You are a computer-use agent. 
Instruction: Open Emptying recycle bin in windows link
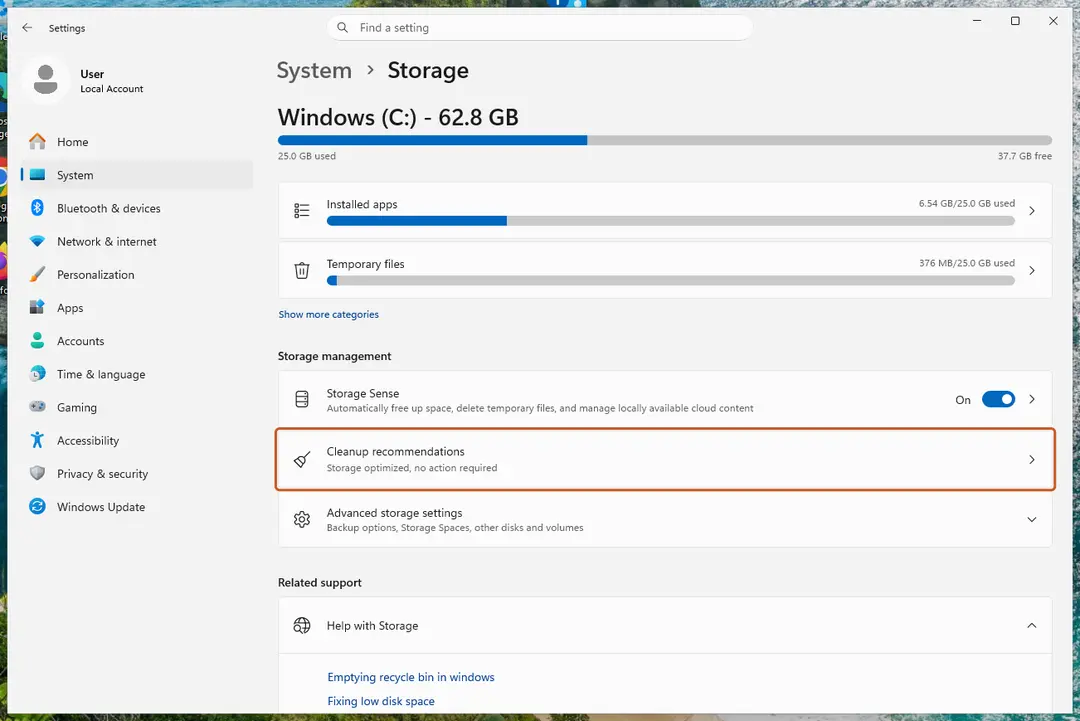[411, 677]
